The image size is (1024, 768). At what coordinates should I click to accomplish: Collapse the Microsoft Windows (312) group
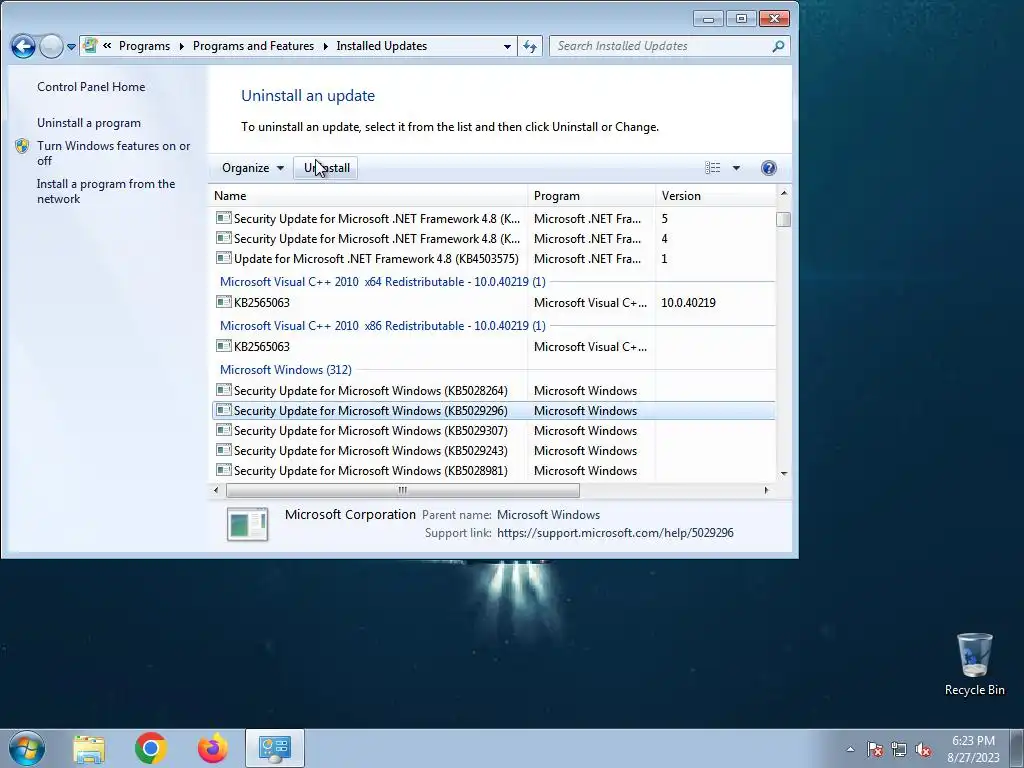pyautogui.click(x=285, y=370)
